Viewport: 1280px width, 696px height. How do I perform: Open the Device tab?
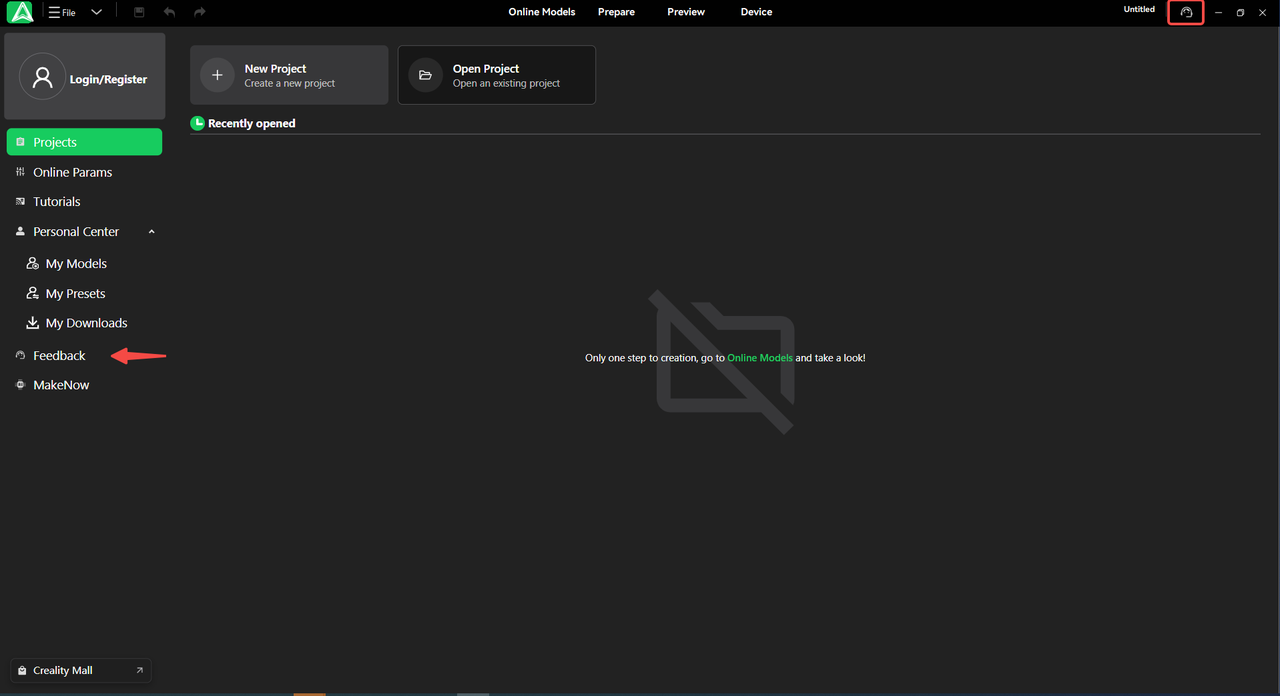[x=756, y=12]
